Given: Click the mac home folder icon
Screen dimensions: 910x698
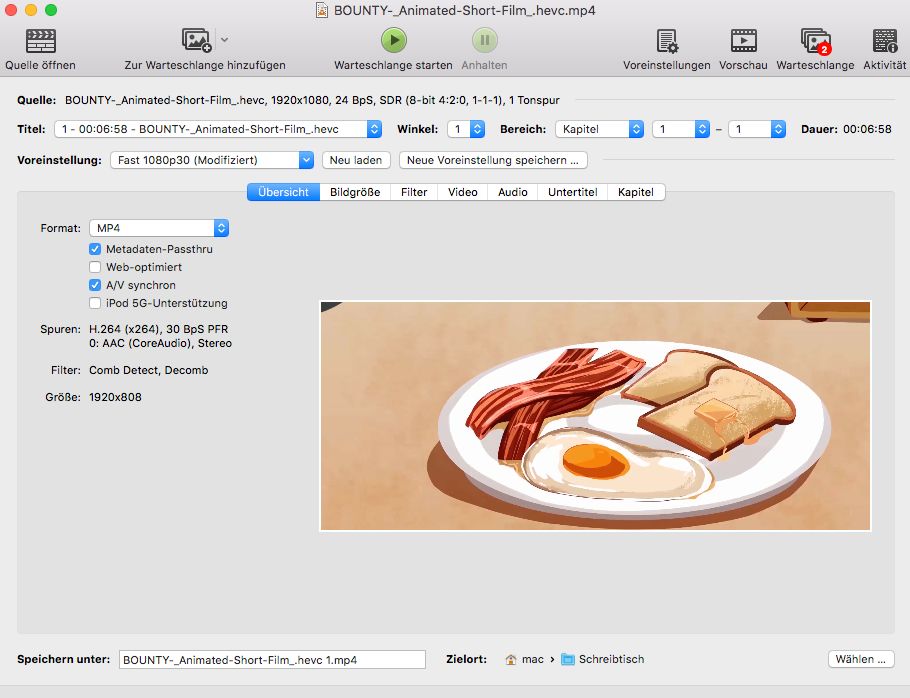Looking at the screenshot, I should pyautogui.click(x=511, y=660).
